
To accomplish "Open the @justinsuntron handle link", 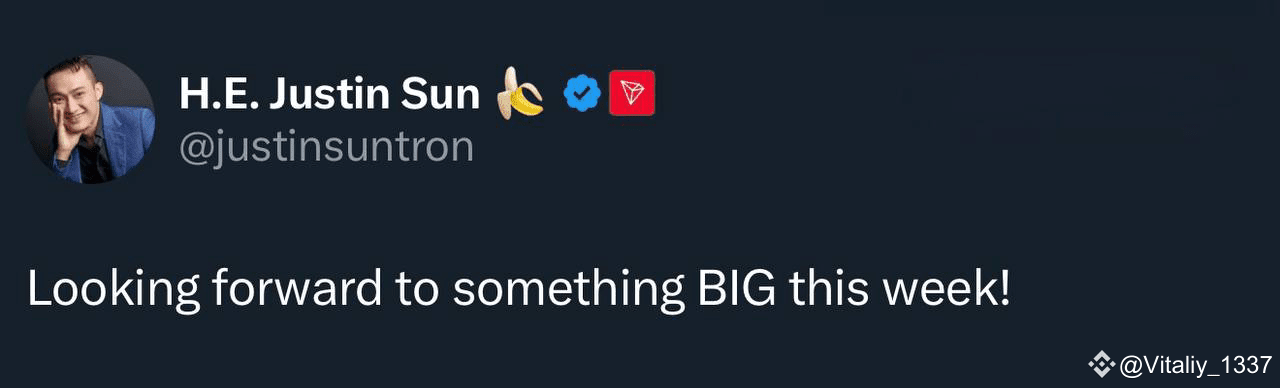I will pyautogui.click(x=326, y=146).
